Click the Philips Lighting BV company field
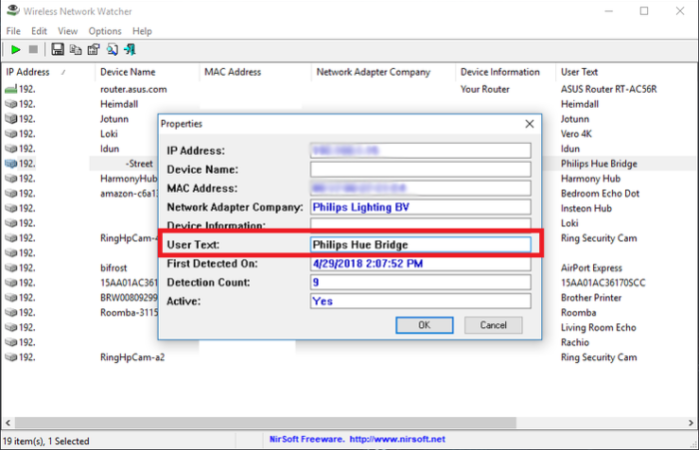This screenshot has width=699, height=450. point(420,207)
